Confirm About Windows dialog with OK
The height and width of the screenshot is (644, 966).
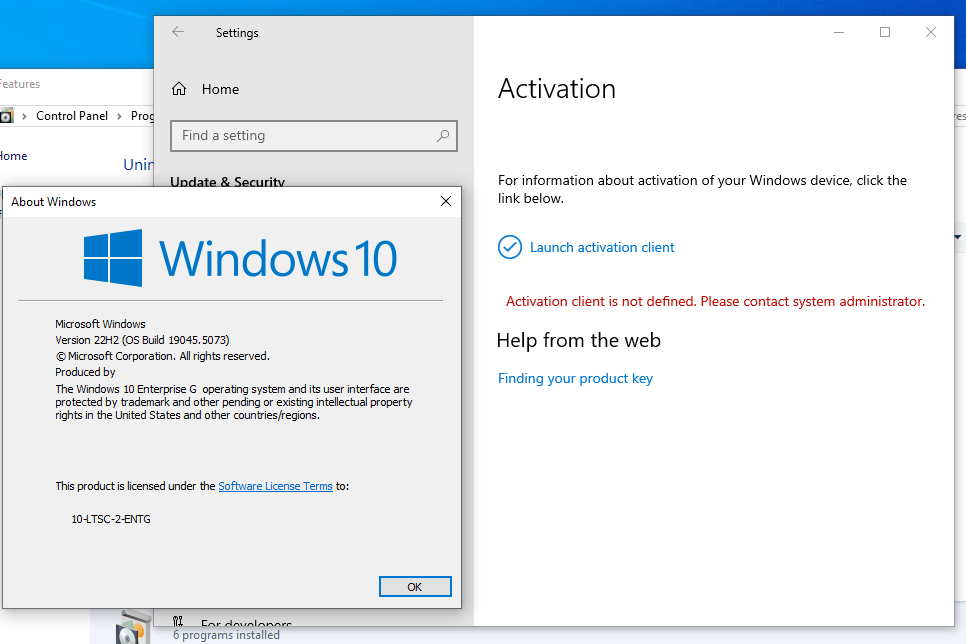tap(415, 587)
